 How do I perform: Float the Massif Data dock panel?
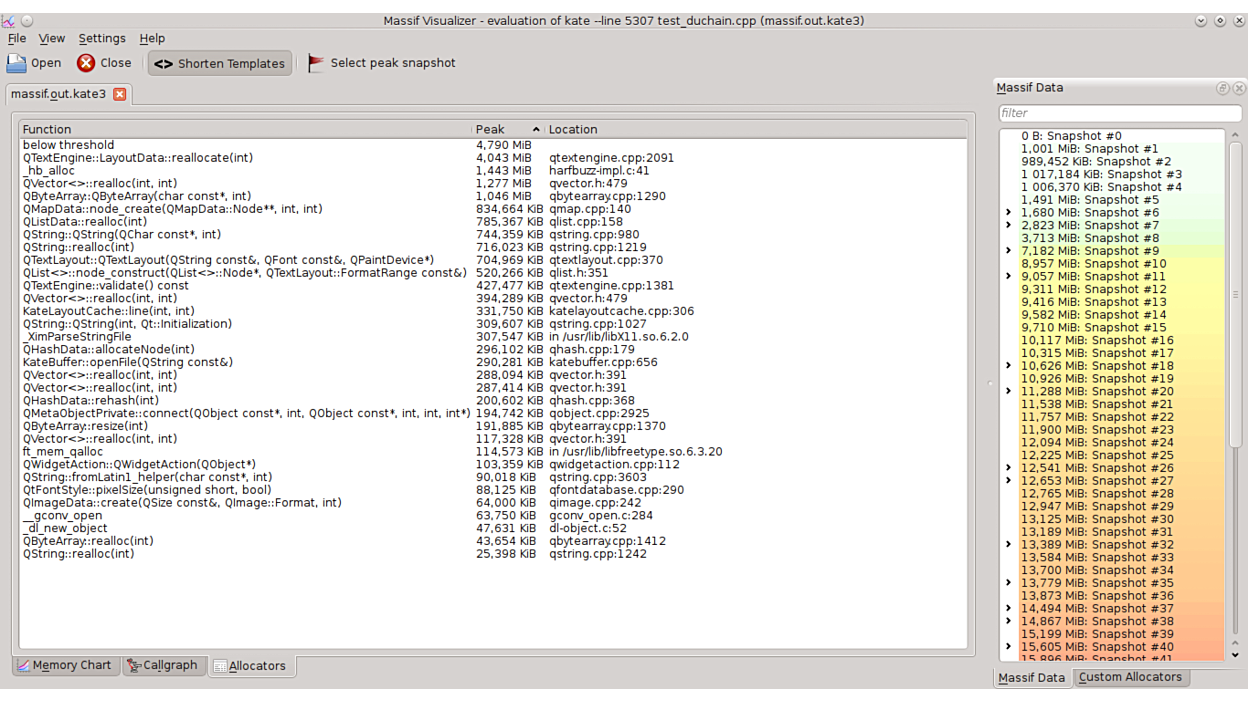pos(1222,88)
